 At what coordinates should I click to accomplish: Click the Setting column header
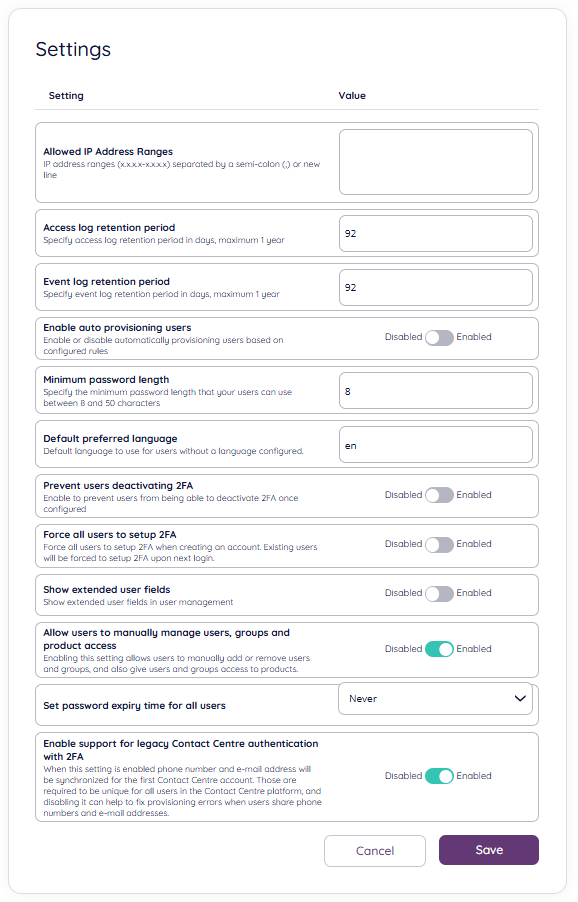click(x=66, y=95)
